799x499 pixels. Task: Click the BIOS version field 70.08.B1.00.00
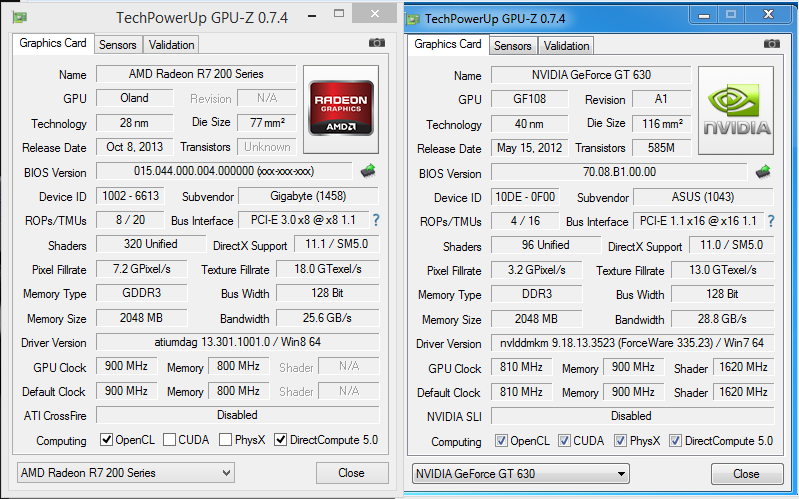(x=619, y=172)
